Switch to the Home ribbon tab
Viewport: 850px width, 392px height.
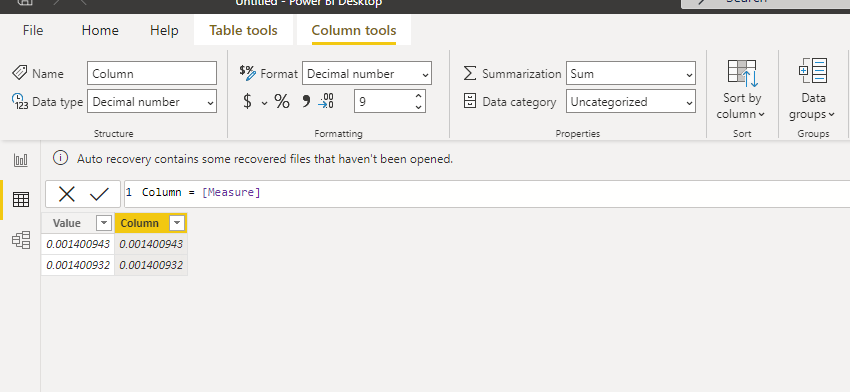click(100, 30)
